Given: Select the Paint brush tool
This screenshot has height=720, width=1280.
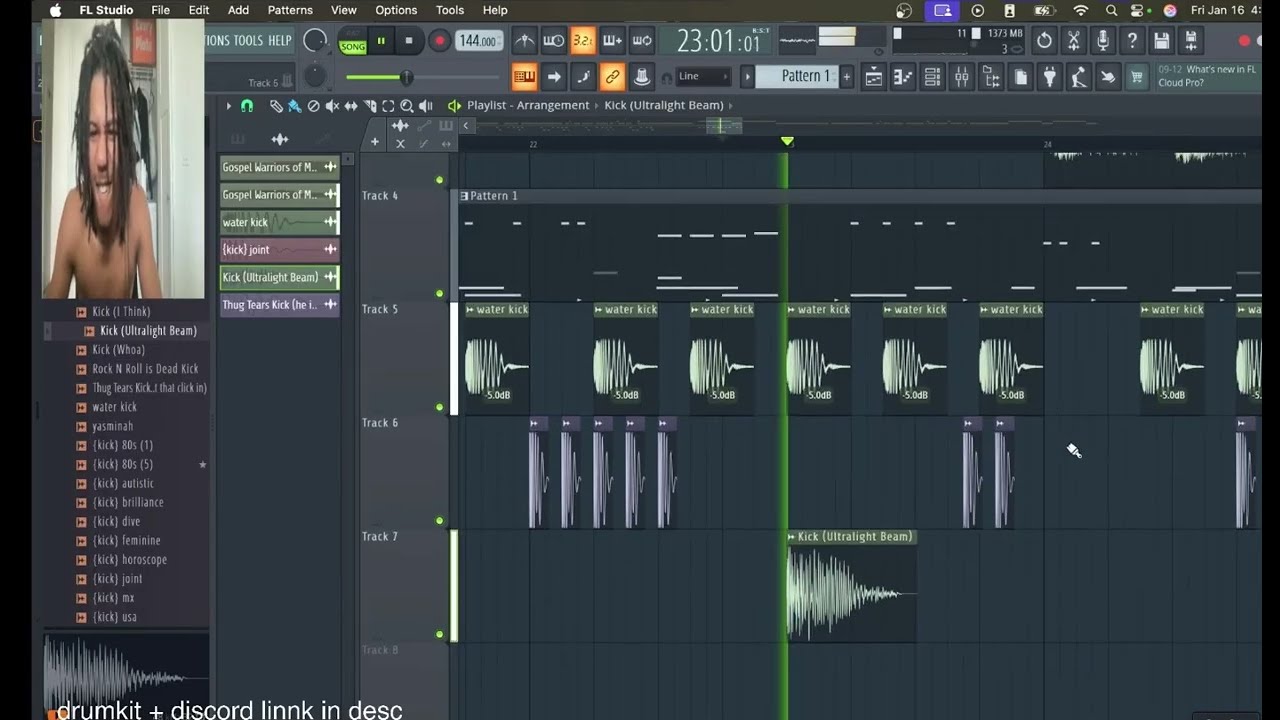Looking at the screenshot, I should [294, 106].
